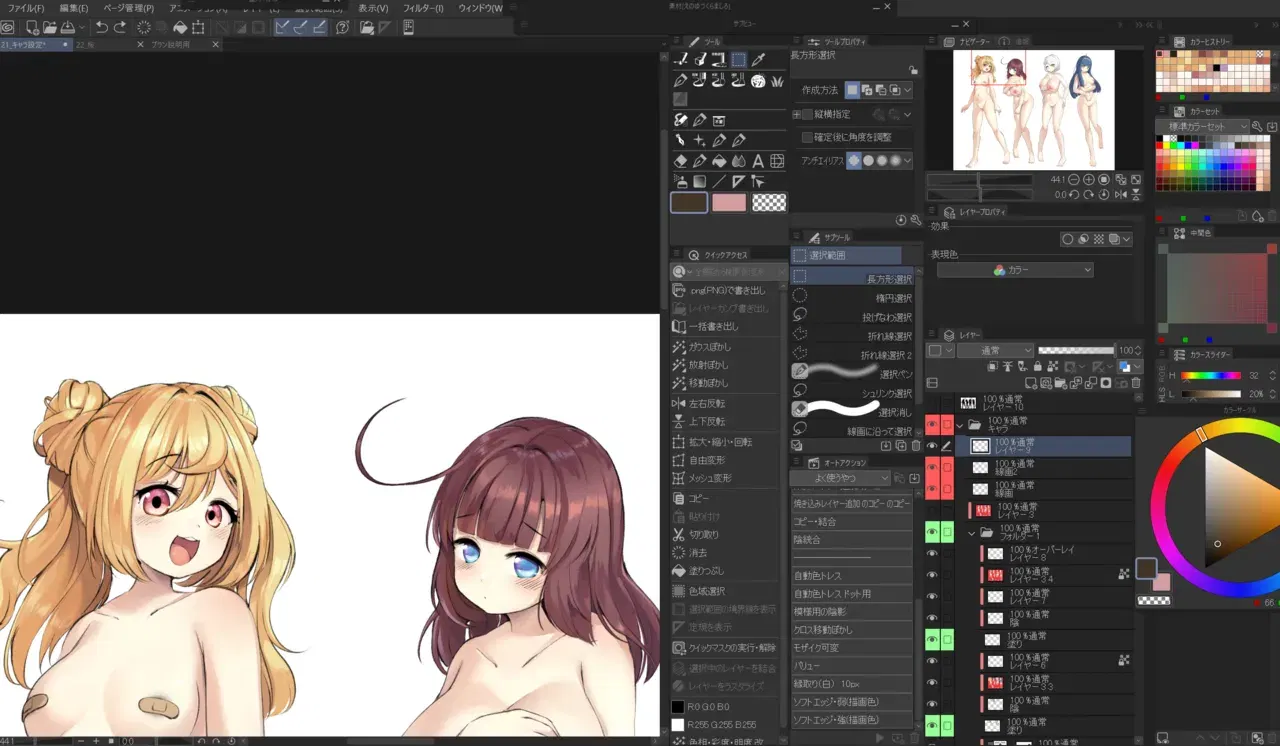Click the 切り取り cut command in Quick Access
This screenshot has width=1280, height=746.
tap(726, 534)
